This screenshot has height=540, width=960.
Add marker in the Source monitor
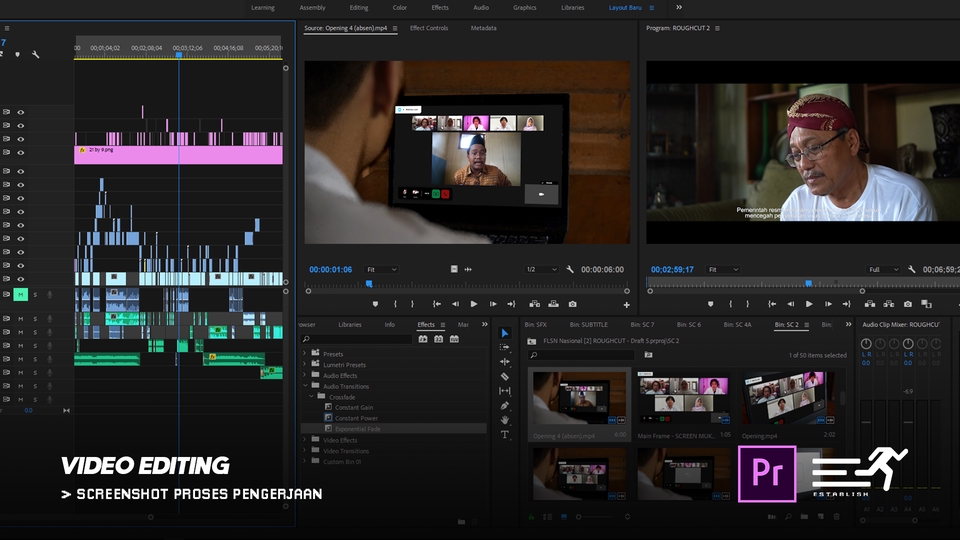pos(375,304)
